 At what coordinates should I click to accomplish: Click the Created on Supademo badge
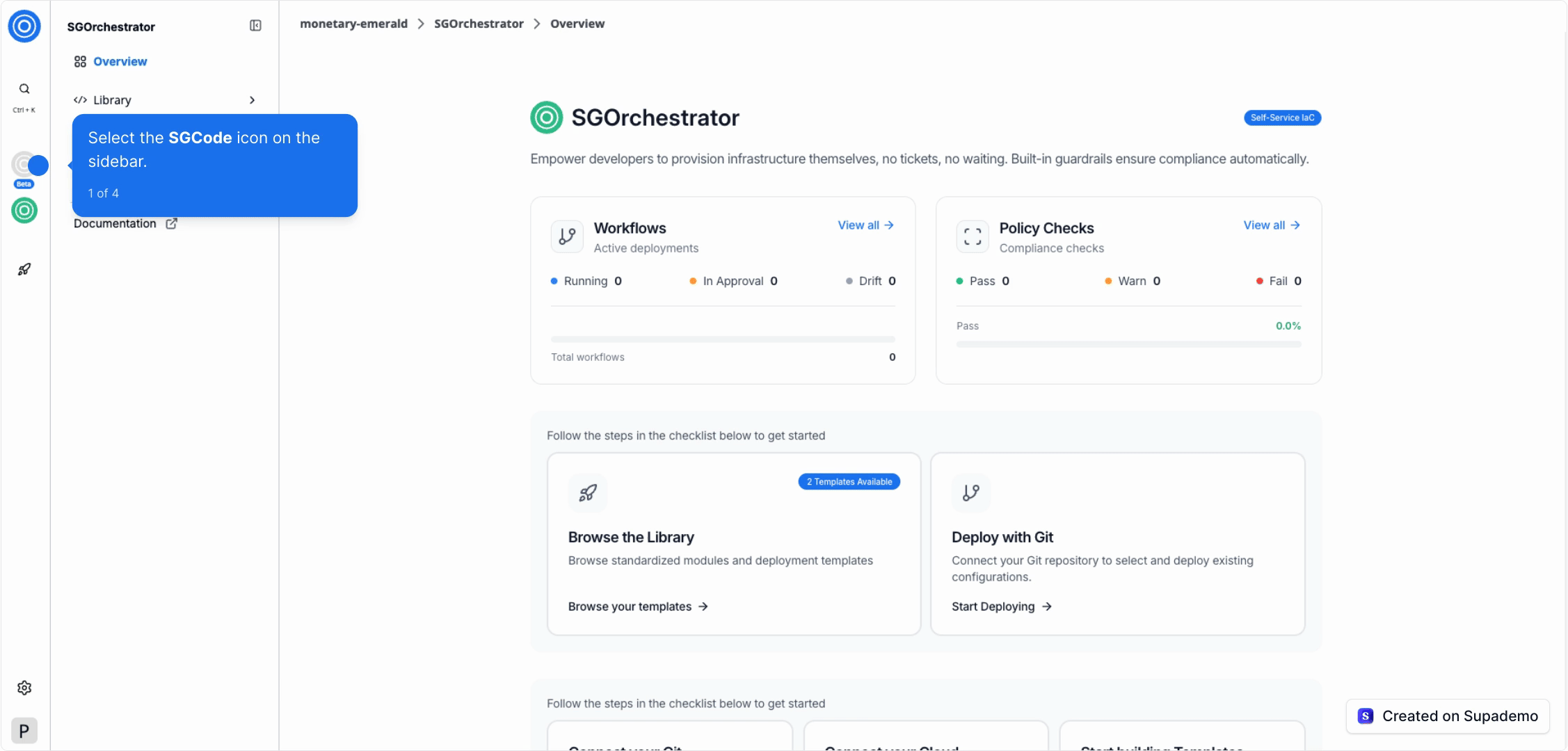click(1448, 716)
